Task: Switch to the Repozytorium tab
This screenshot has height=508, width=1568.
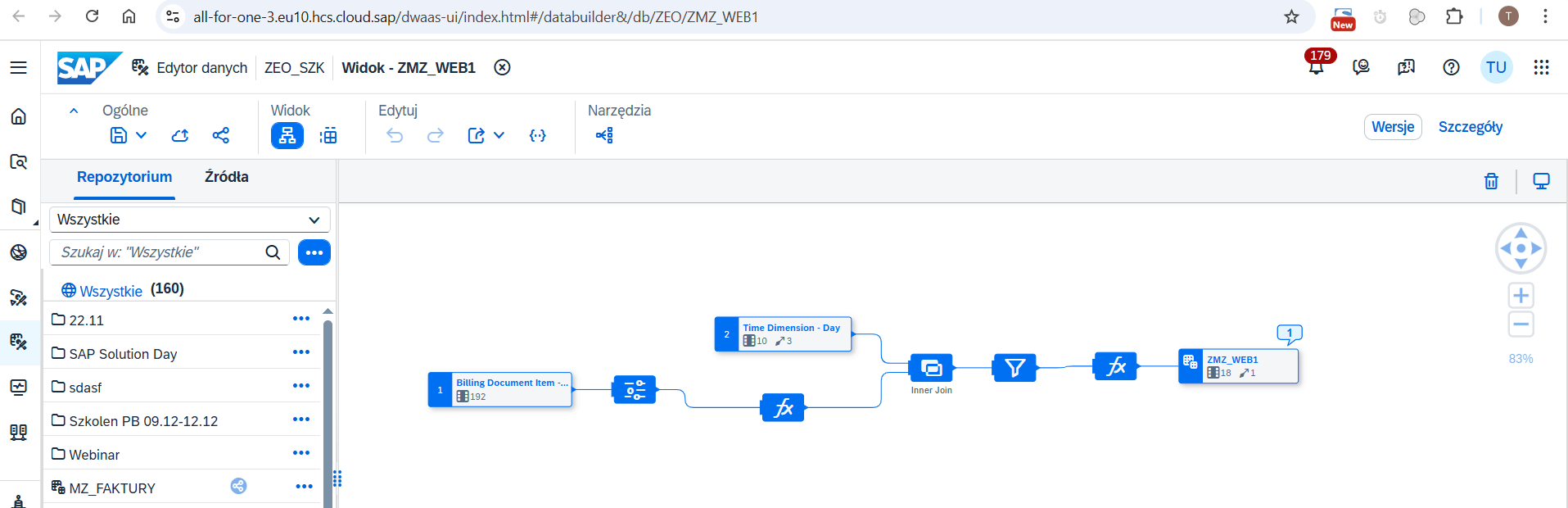Action: pyautogui.click(x=124, y=177)
